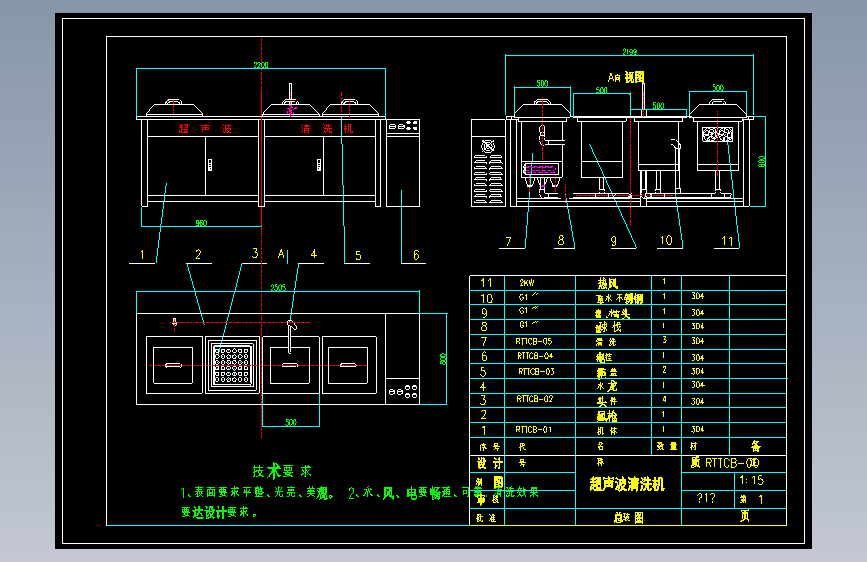Select the 2KW cell in parts table
The image size is (867, 562).
click(x=526, y=283)
